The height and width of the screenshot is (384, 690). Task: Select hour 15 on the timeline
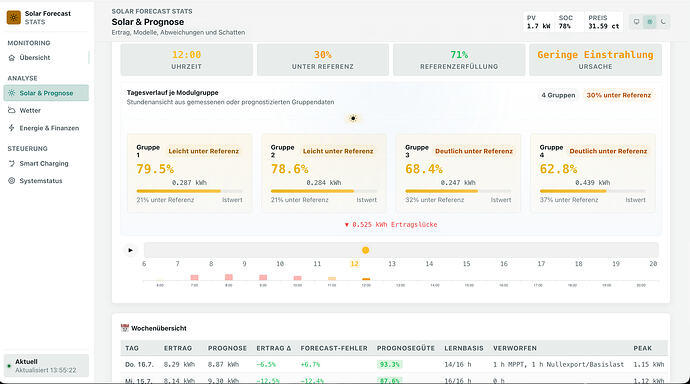click(466, 264)
